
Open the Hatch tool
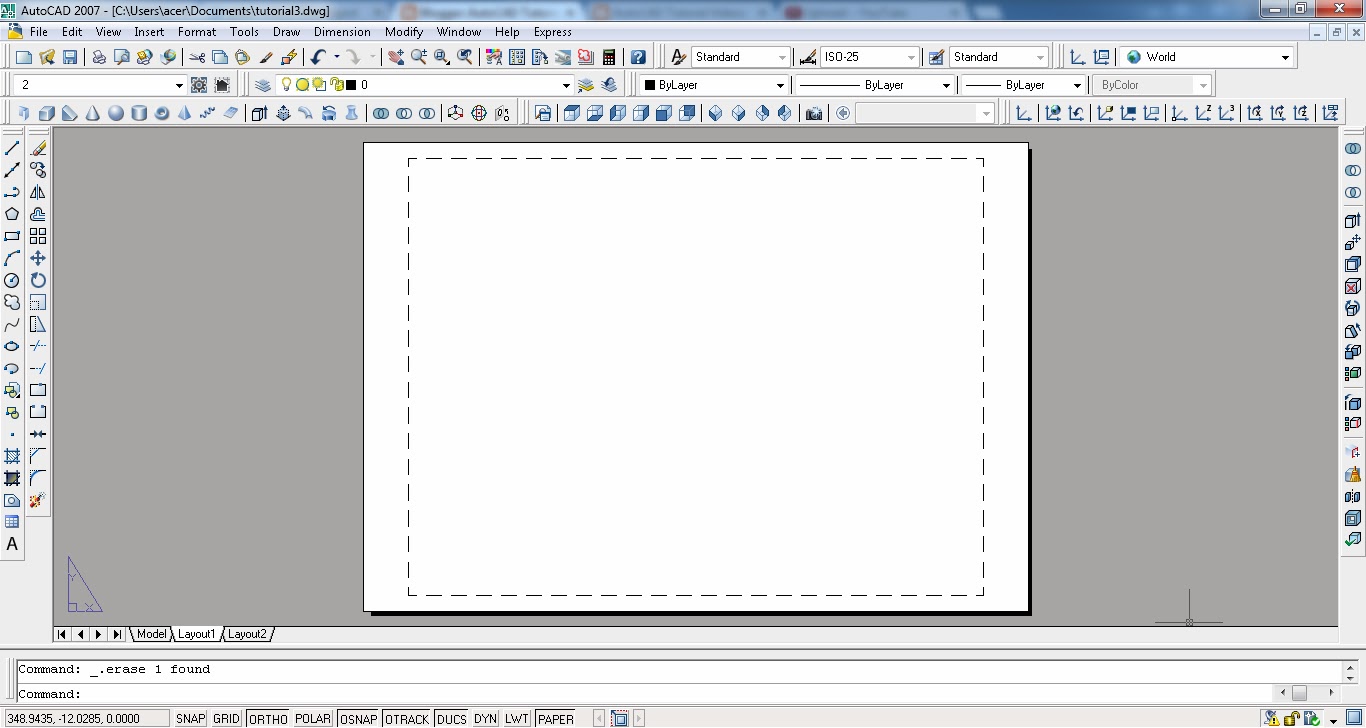click(12, 456)
